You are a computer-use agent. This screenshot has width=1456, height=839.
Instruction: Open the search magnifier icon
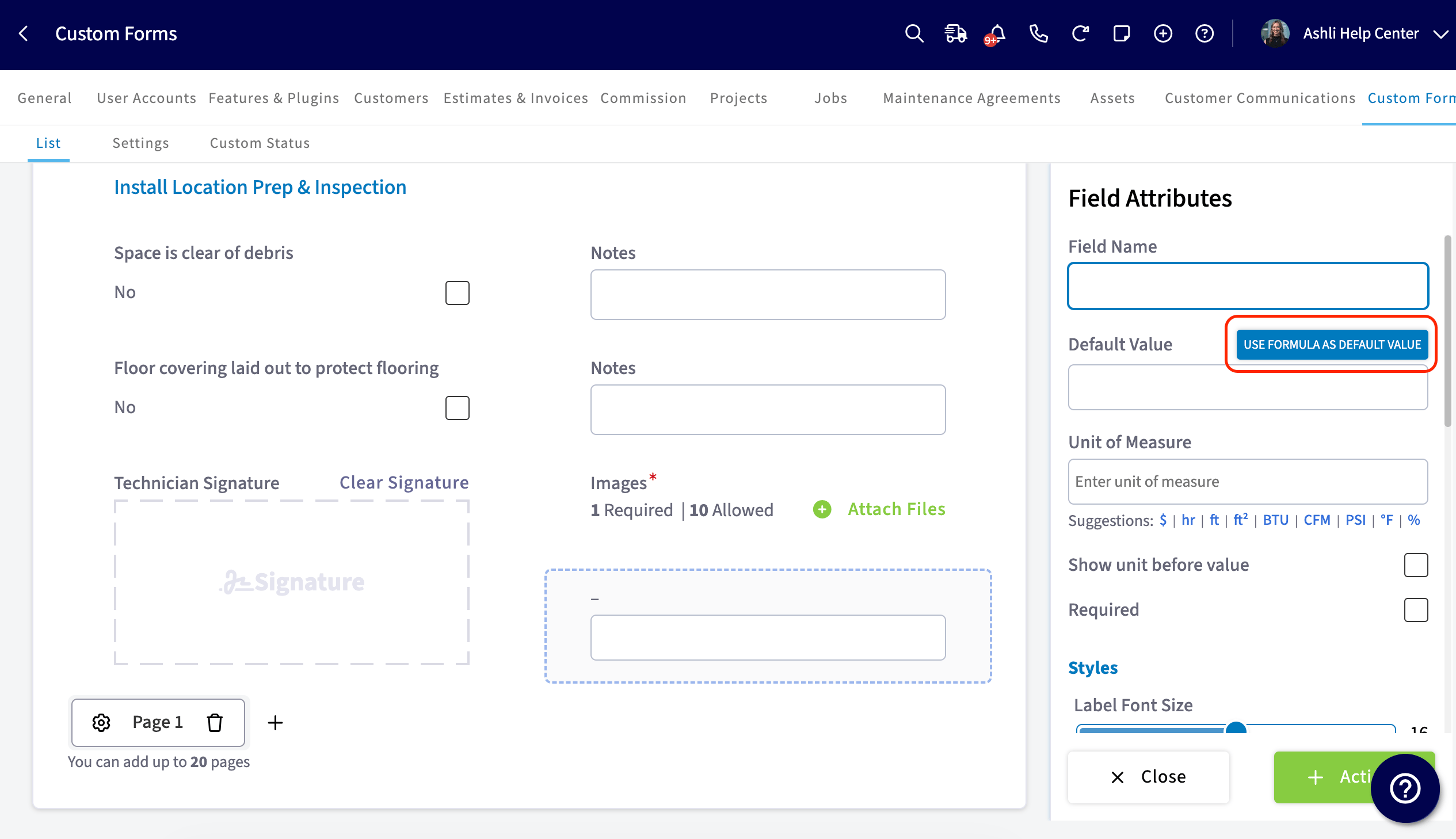[x=914, y=33]
